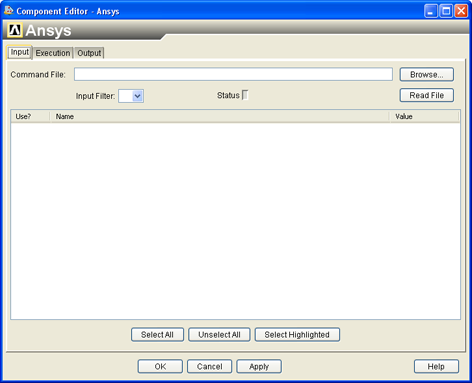Click the Unselect All button

click(x=219, y=335)
